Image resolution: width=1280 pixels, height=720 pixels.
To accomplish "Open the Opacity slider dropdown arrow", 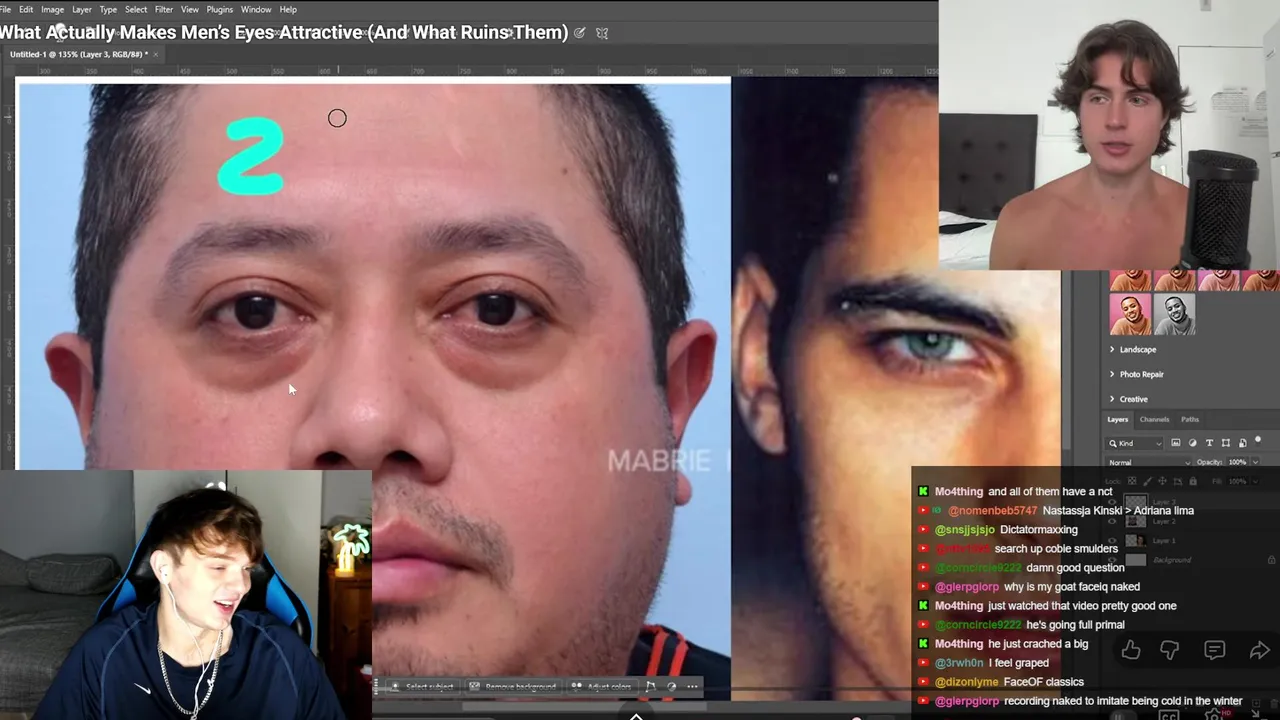I will (x=1254, y=462).
